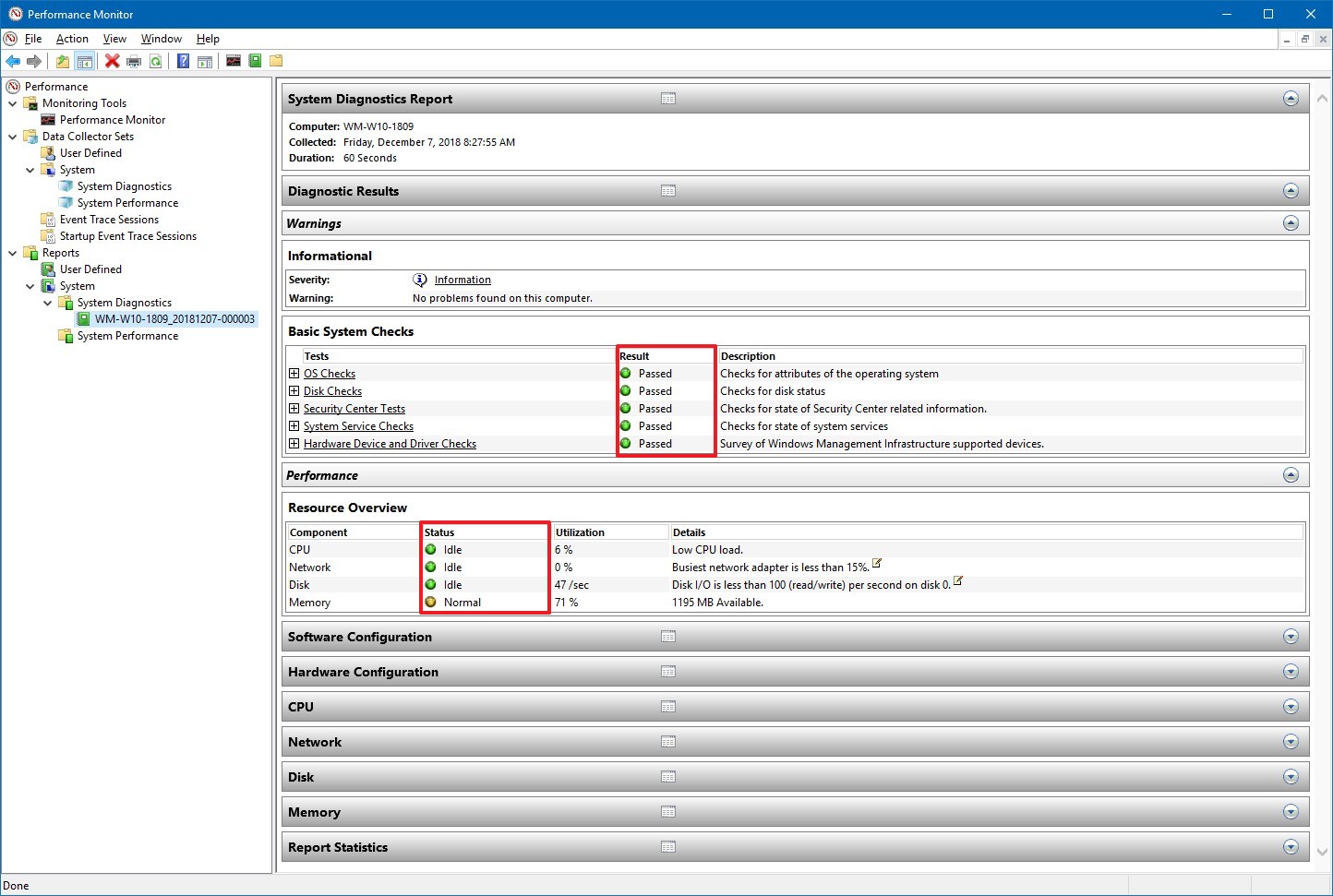Image resolution: width=1333 pixels, height=896 pixels.
Task: Expand OS Checks with the plus sign
Action: pos(294,373)
